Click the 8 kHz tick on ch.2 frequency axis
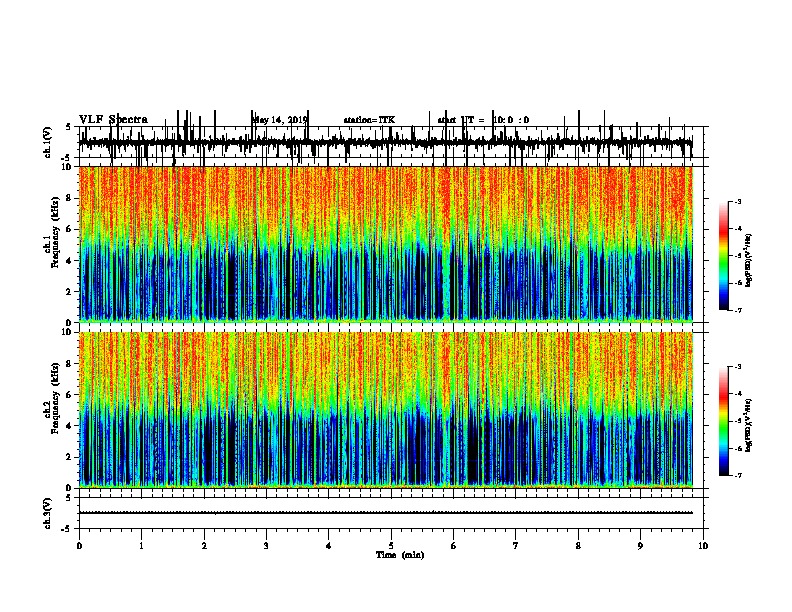Image resolution: width=792 pixels, height=612 pixels. 69,364
